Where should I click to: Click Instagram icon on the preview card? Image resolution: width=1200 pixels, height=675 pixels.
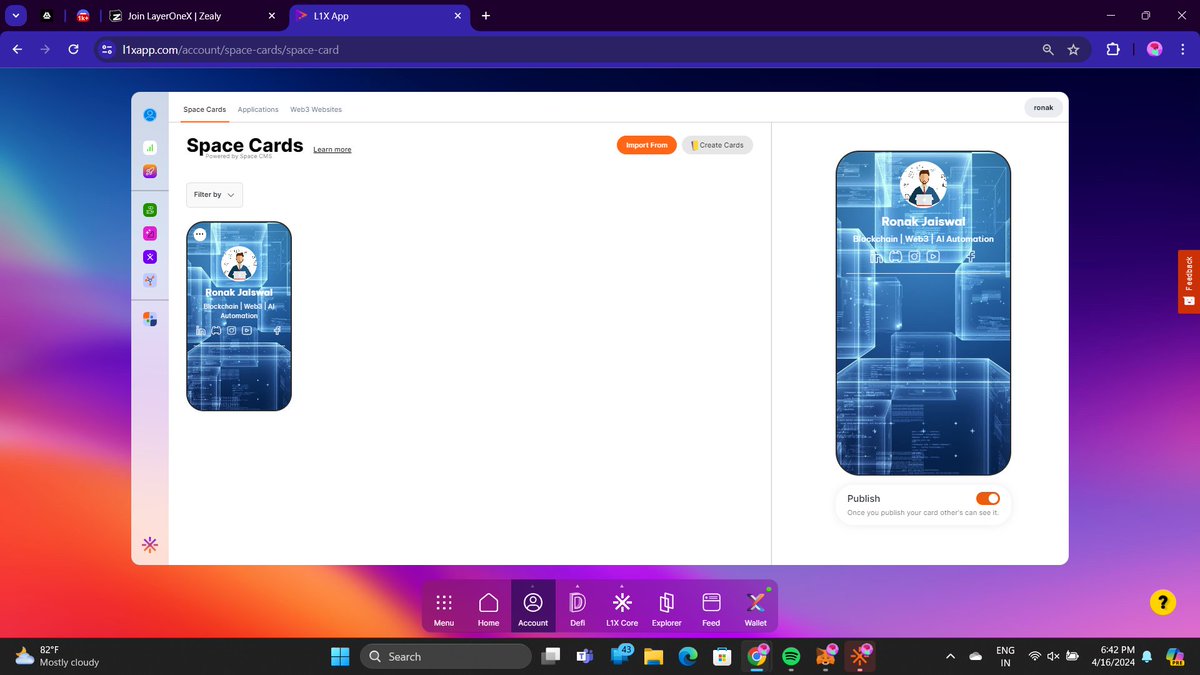click(914, 256)
